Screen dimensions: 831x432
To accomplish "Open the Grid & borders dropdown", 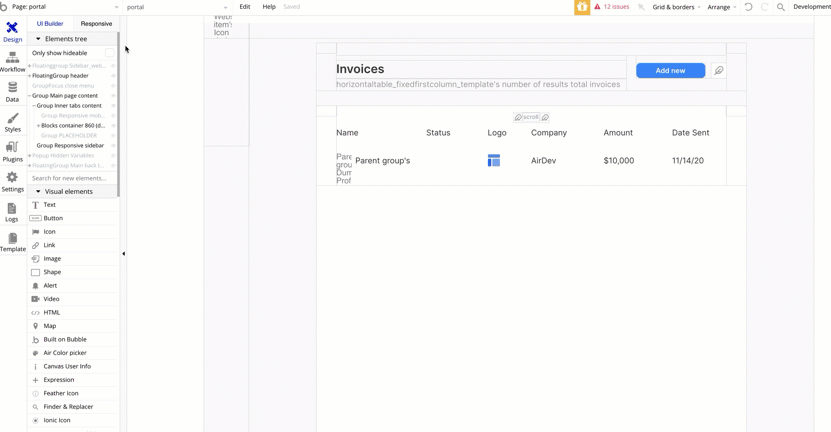I will point(676,7).
